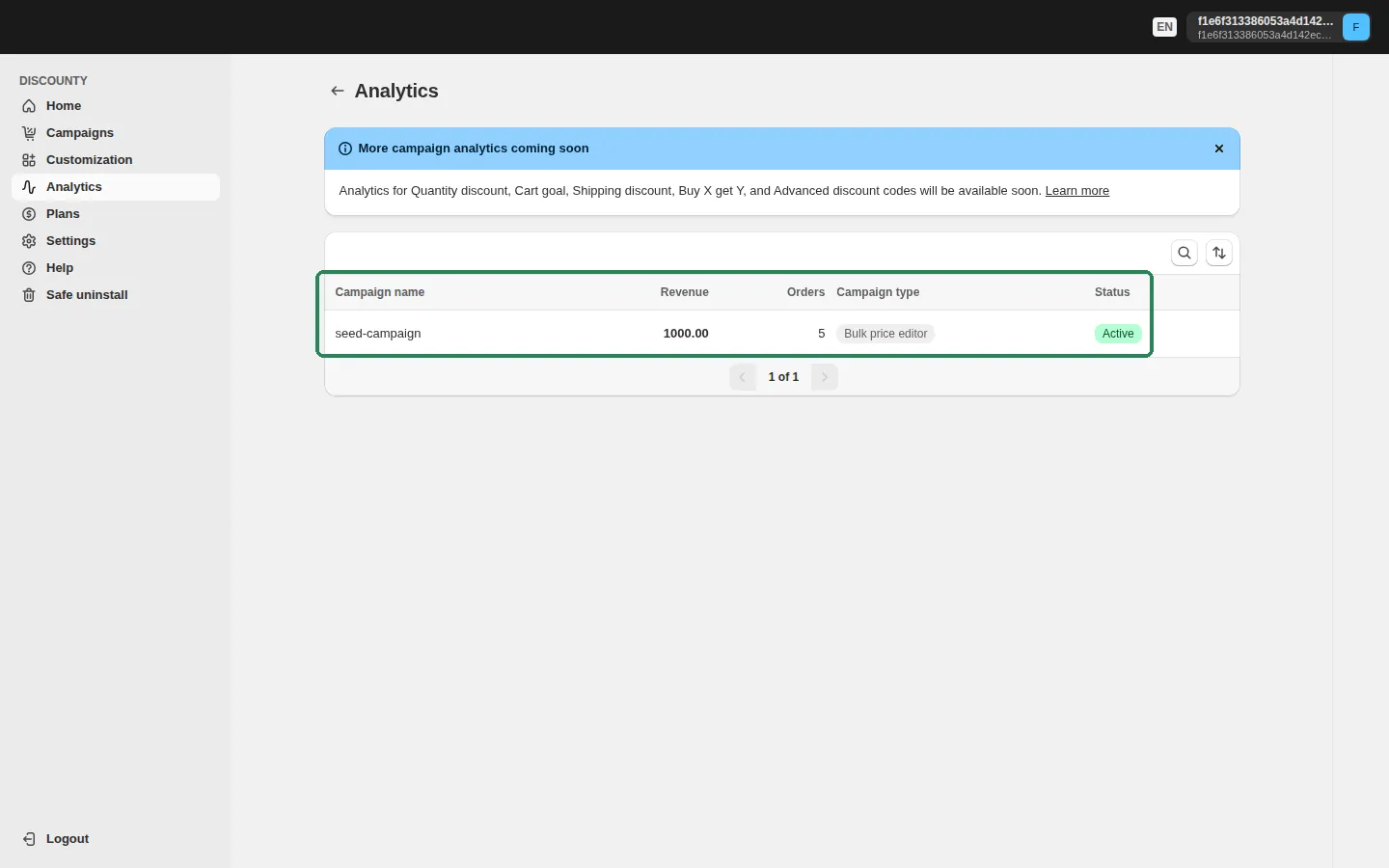Open Settings from sidebar
Image resolution: width=1389 pixels, height=868 pixels.
116,241
